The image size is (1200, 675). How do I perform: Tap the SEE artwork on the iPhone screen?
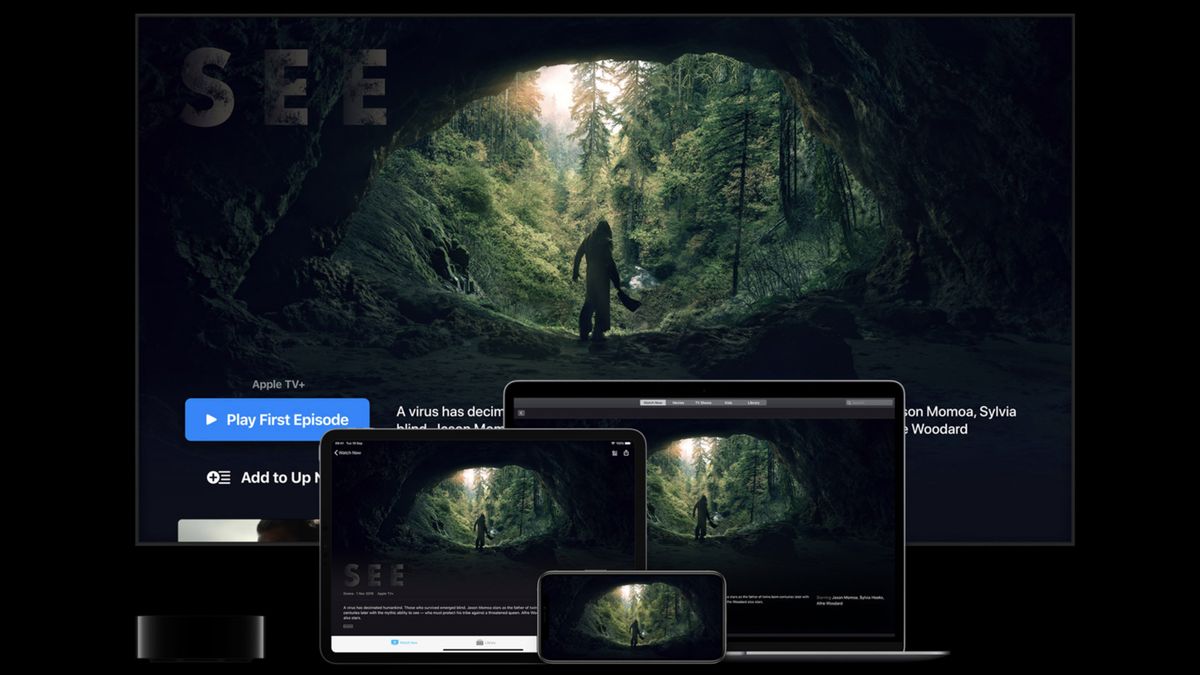[x=631, y=615]
